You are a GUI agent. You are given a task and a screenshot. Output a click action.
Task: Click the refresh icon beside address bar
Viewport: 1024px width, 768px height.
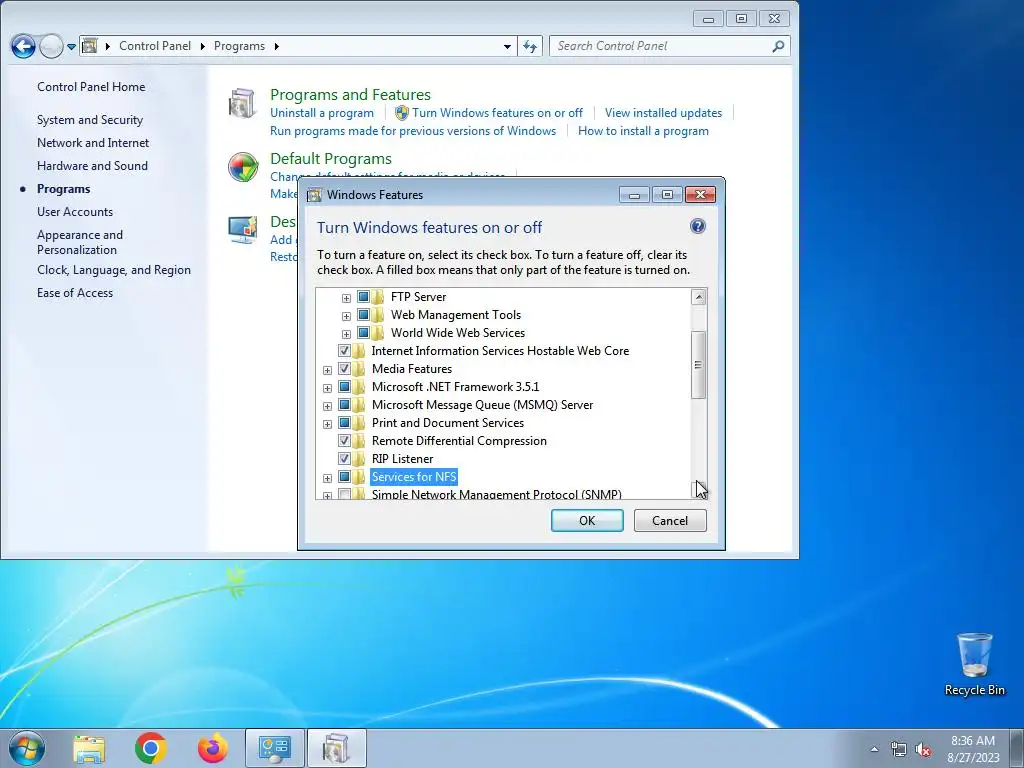pos(530,46)
